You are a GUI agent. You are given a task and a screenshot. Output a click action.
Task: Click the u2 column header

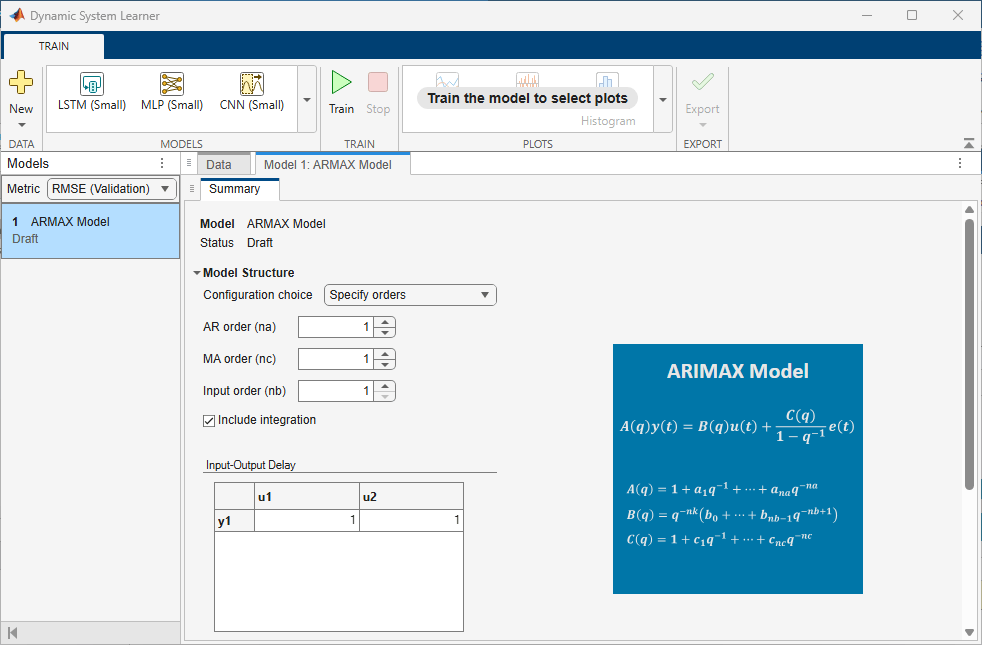point(411,496)
